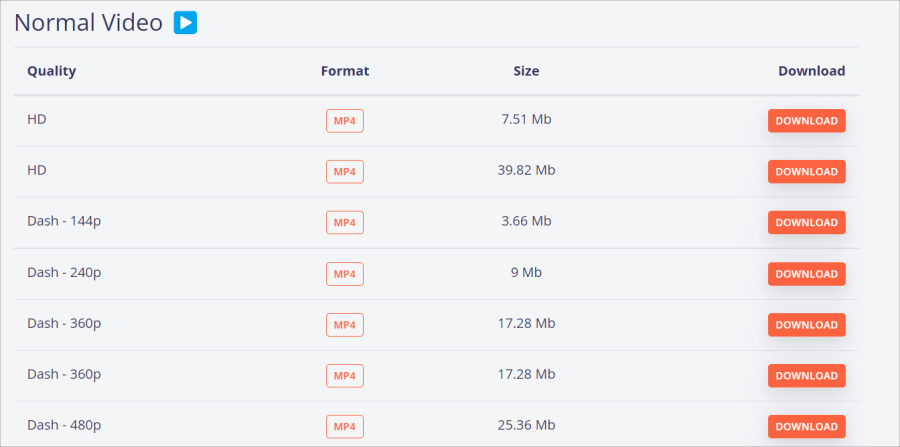Select the MP4 format tag on Dash - 240p row
This screenshot has width=900, height=447.
click(345, 274)
